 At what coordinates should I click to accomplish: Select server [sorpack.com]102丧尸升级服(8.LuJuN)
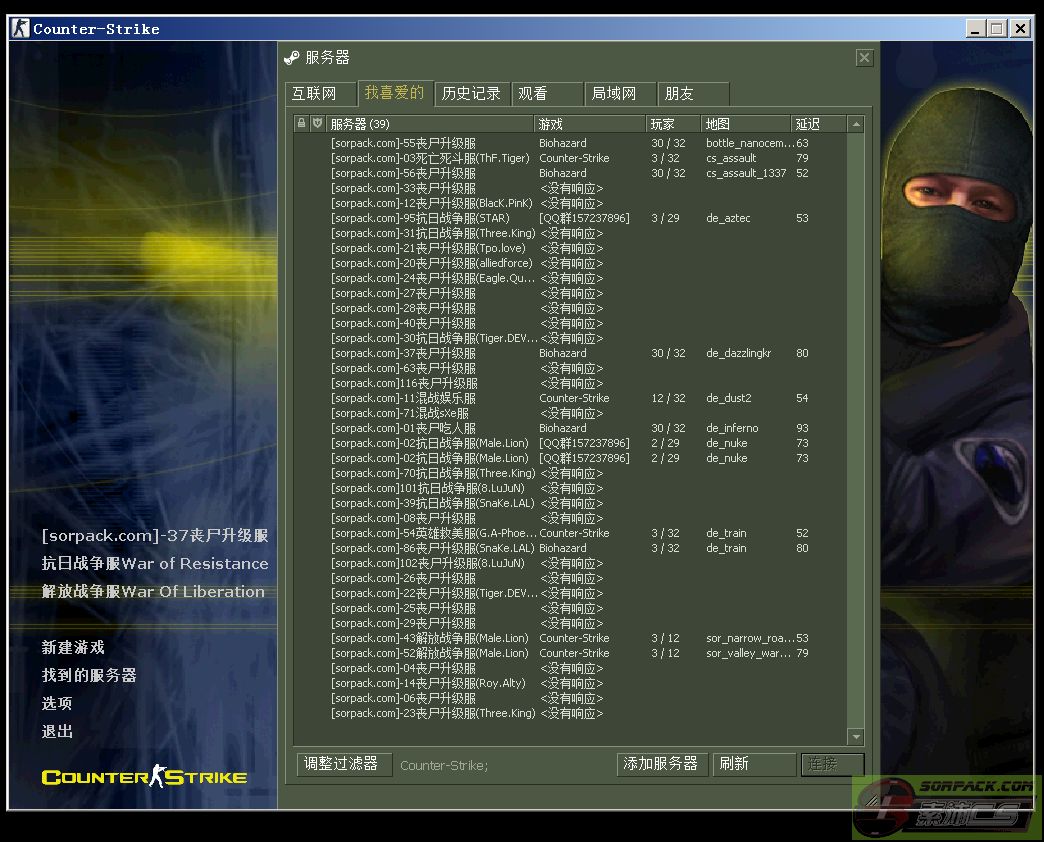570,563
